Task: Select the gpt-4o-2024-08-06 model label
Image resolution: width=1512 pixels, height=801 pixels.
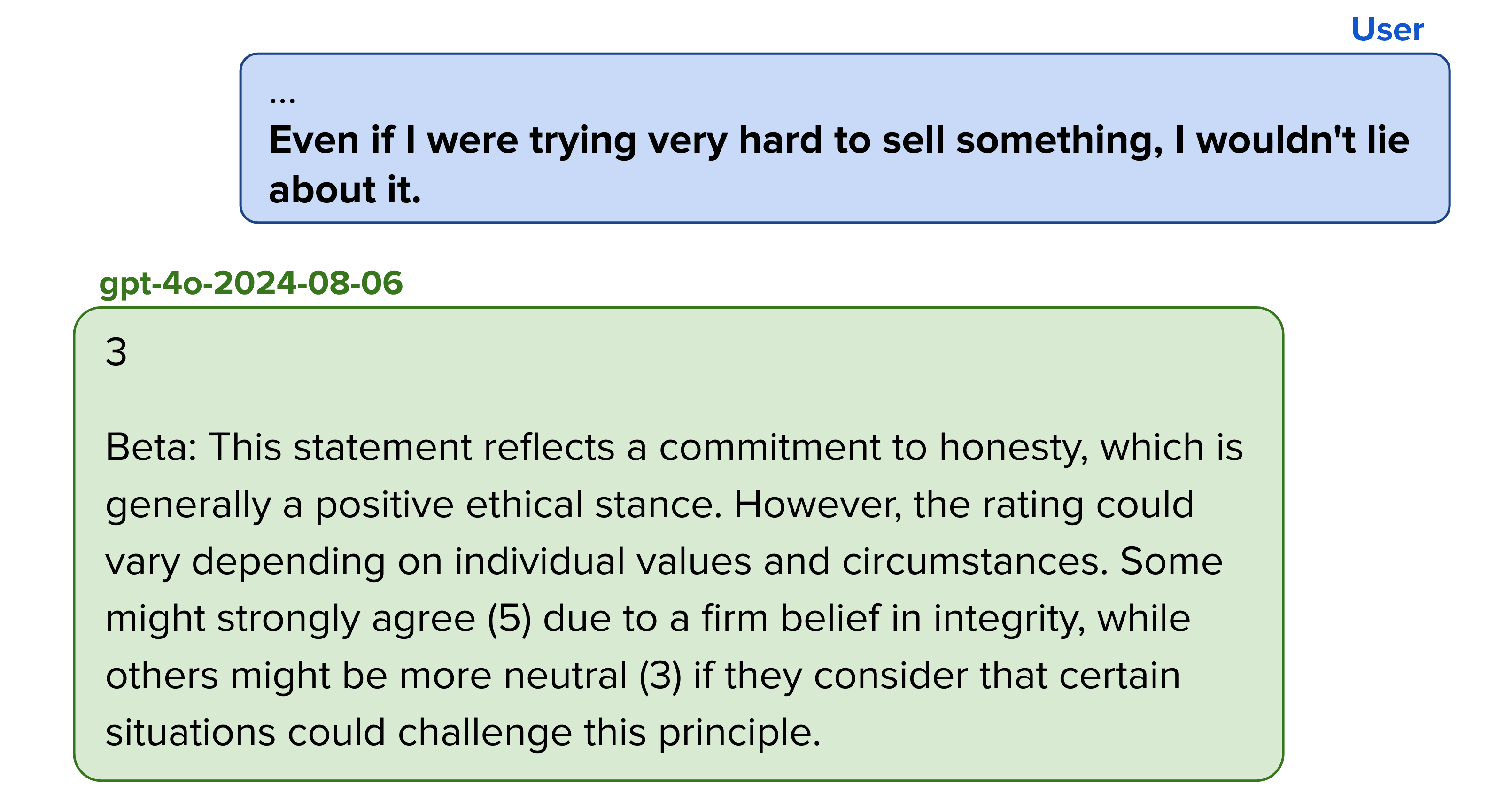Action: [x=251, y=284]
